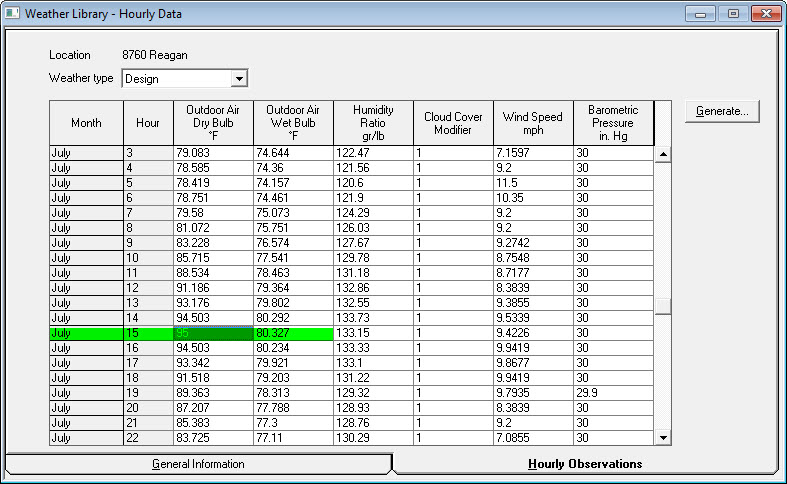Click the Hour column header
The image size is (787, 484).
(148, 123)
